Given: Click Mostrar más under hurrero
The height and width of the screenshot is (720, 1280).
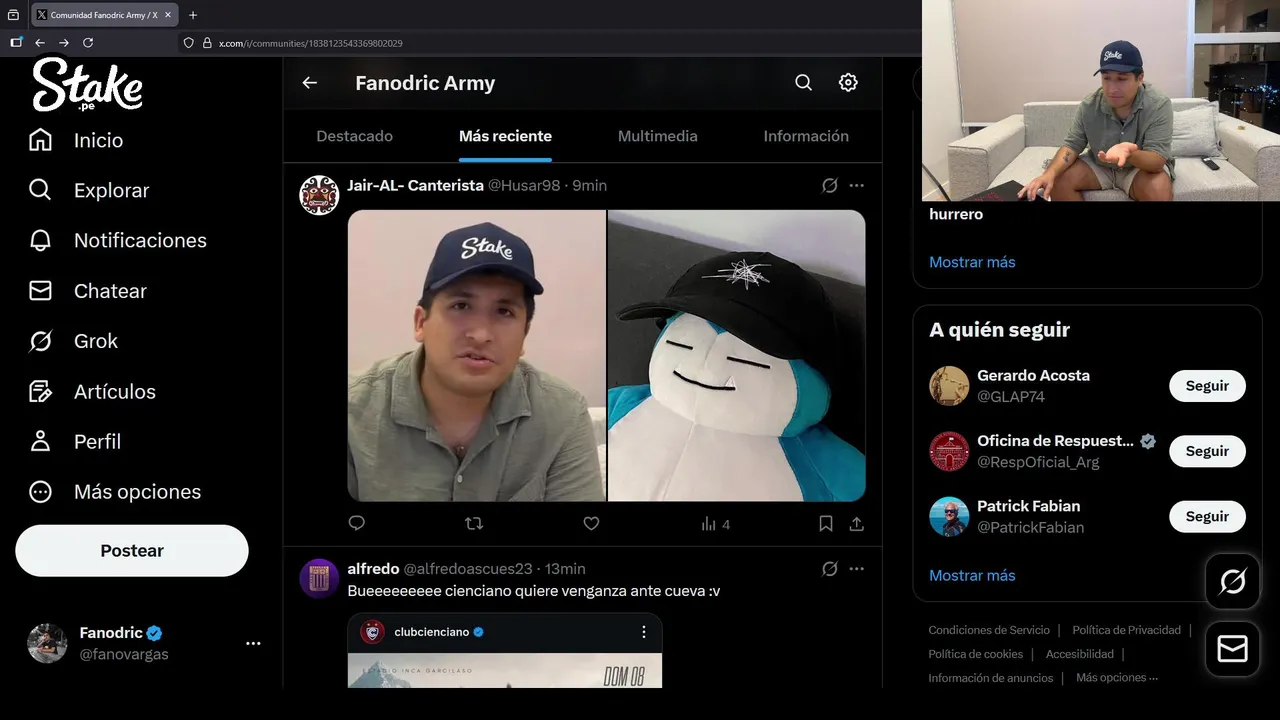Looking at the screenshot, I should coord(972,262).
